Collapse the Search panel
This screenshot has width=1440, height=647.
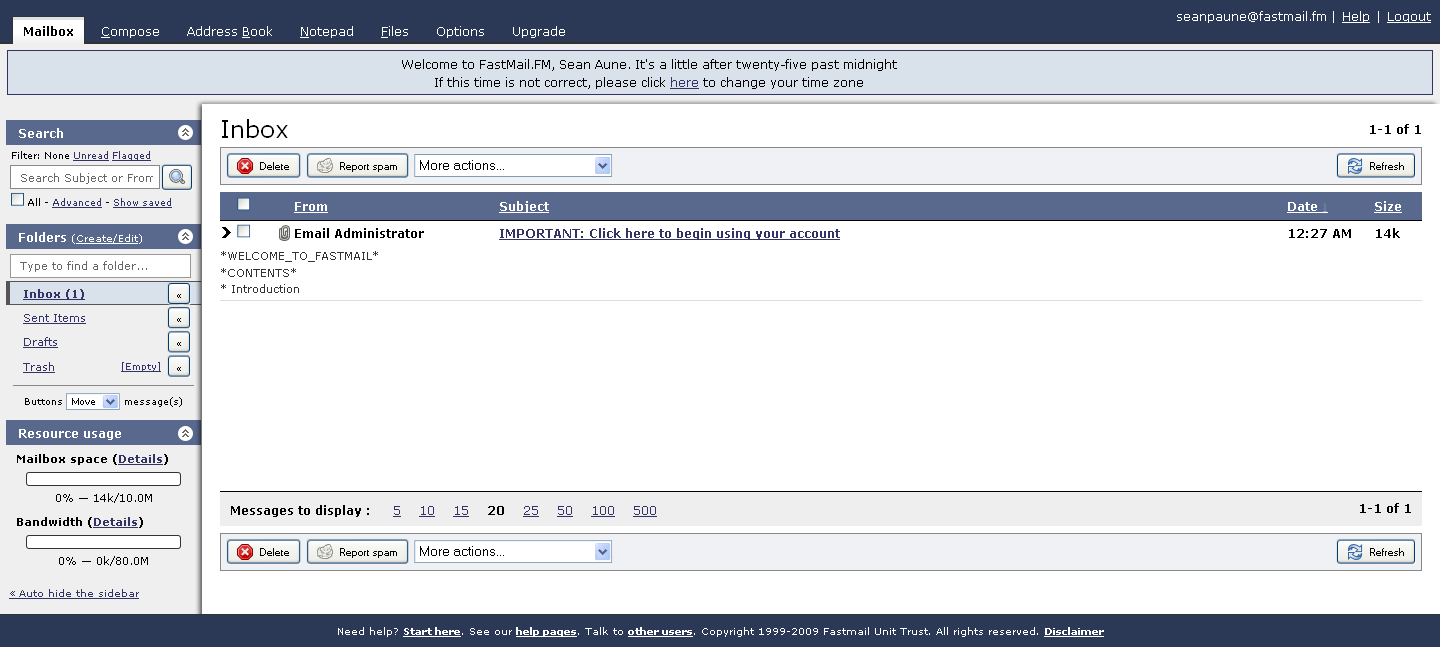[x=185, y=133]
